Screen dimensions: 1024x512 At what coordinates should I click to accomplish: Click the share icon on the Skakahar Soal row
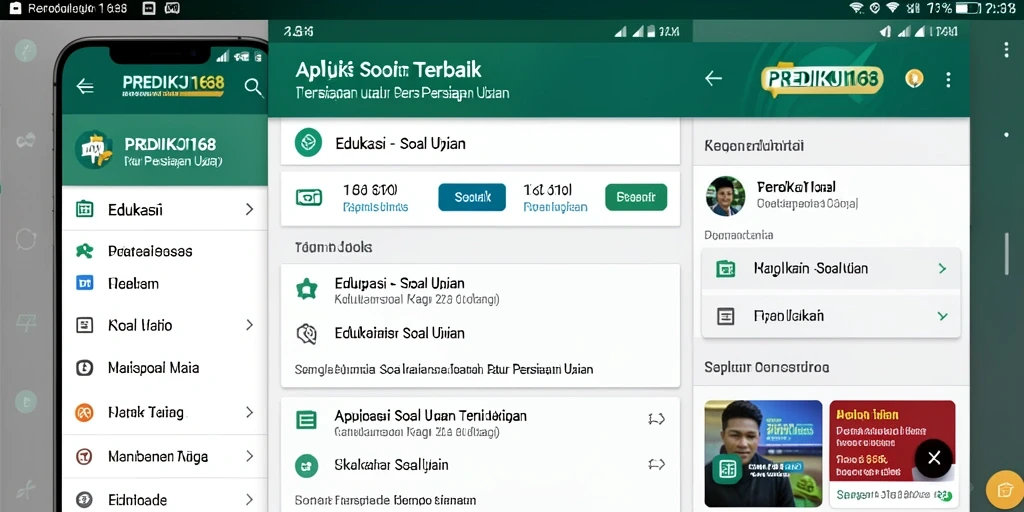coord(656,464)
